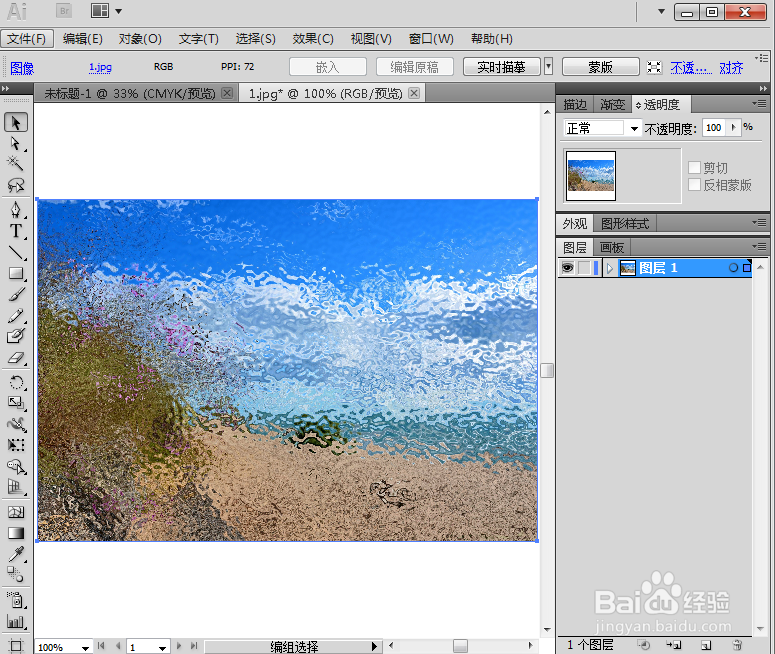
Task: Select the Eraser tool
Action: click(x=16, y=357)
